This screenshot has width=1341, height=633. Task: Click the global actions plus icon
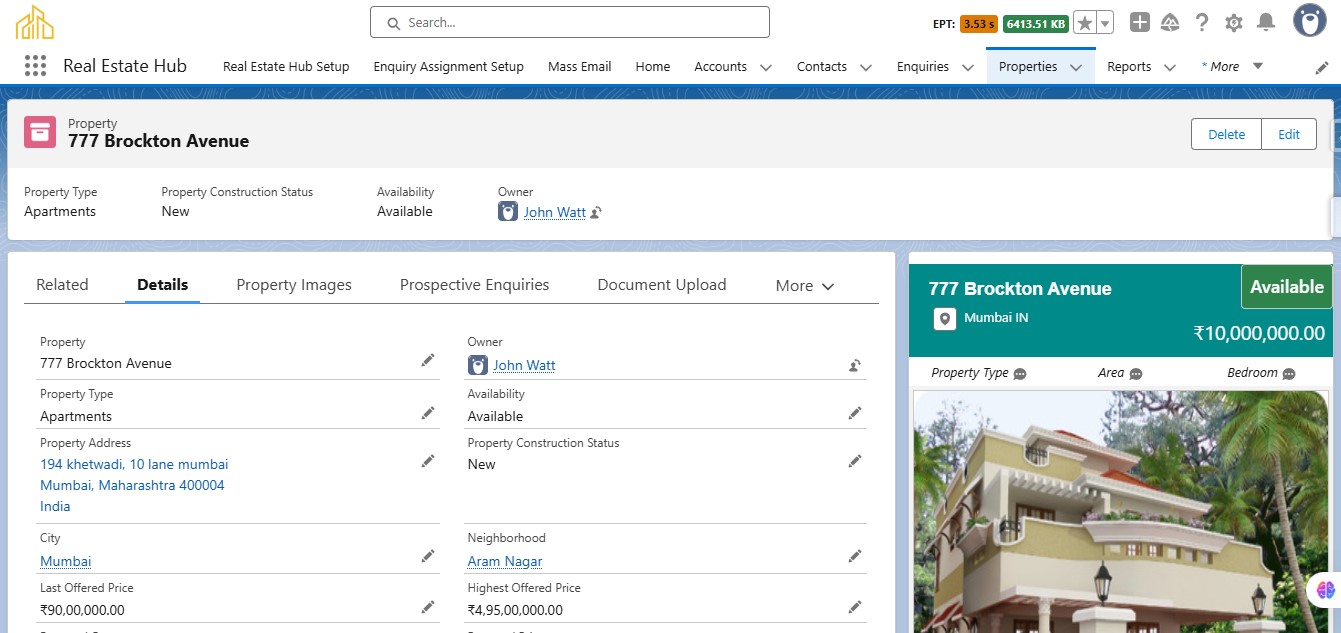coord(1140,22)
